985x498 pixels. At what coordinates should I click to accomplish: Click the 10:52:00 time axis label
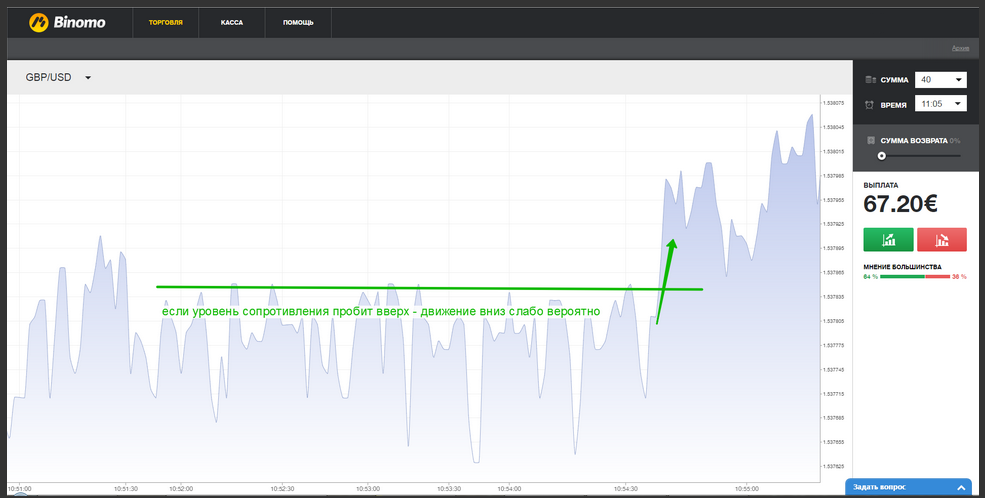(x=180, y=488)
